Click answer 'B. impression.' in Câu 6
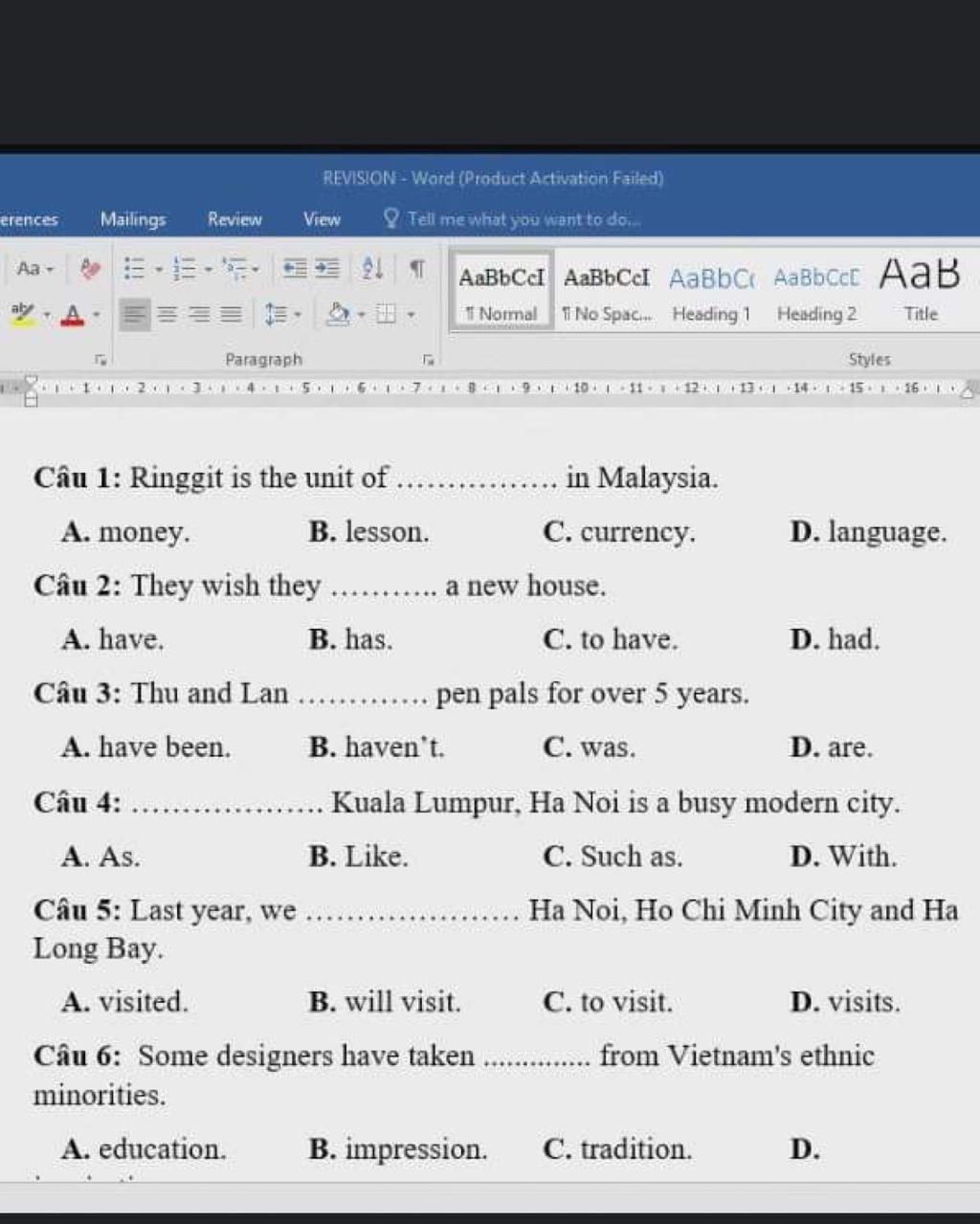The width and height of the screenshot is (980, 1224). point(398,1148)
